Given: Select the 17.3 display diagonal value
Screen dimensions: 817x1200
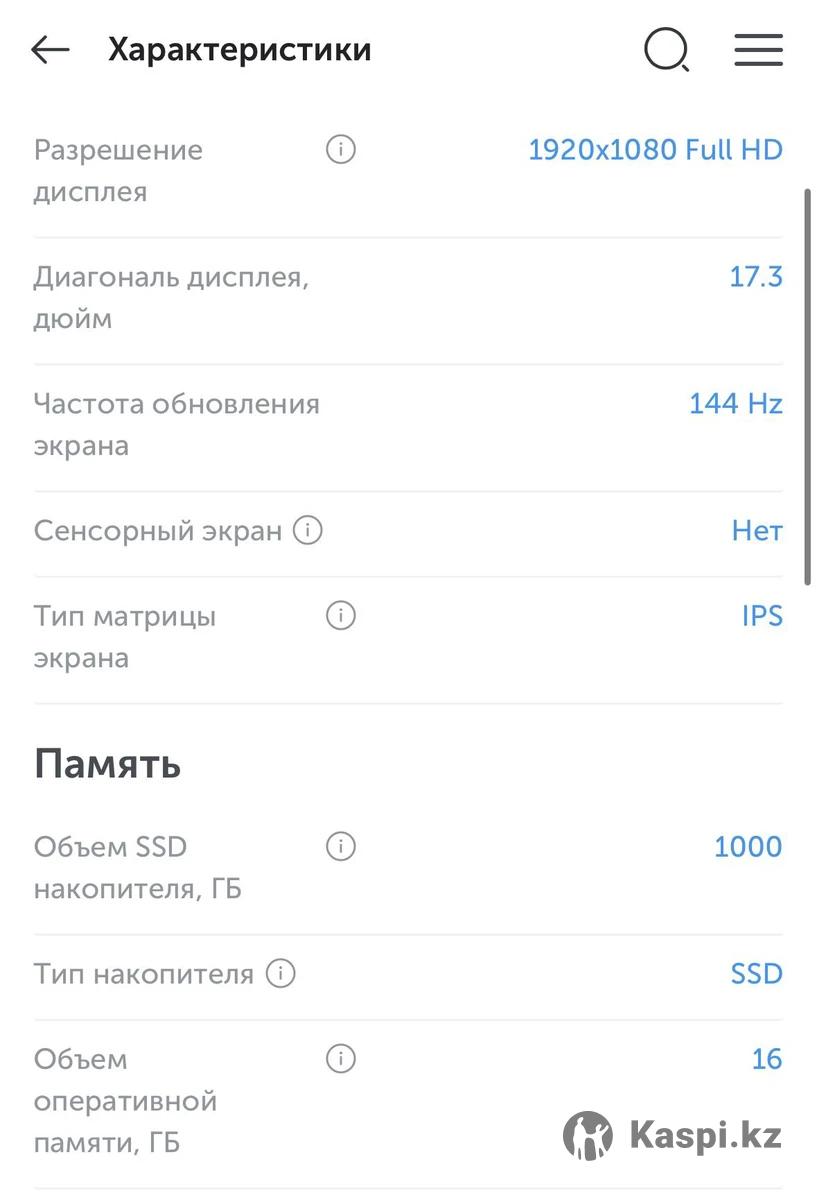Looking at the screenshot, I should click(x=755, y=277).
